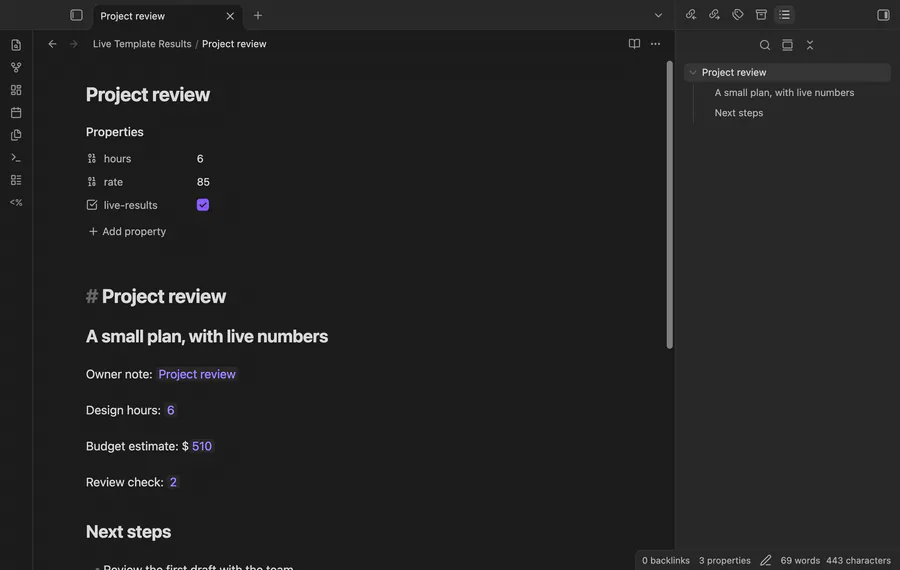Click the Design hours value 6

point(170,410)
